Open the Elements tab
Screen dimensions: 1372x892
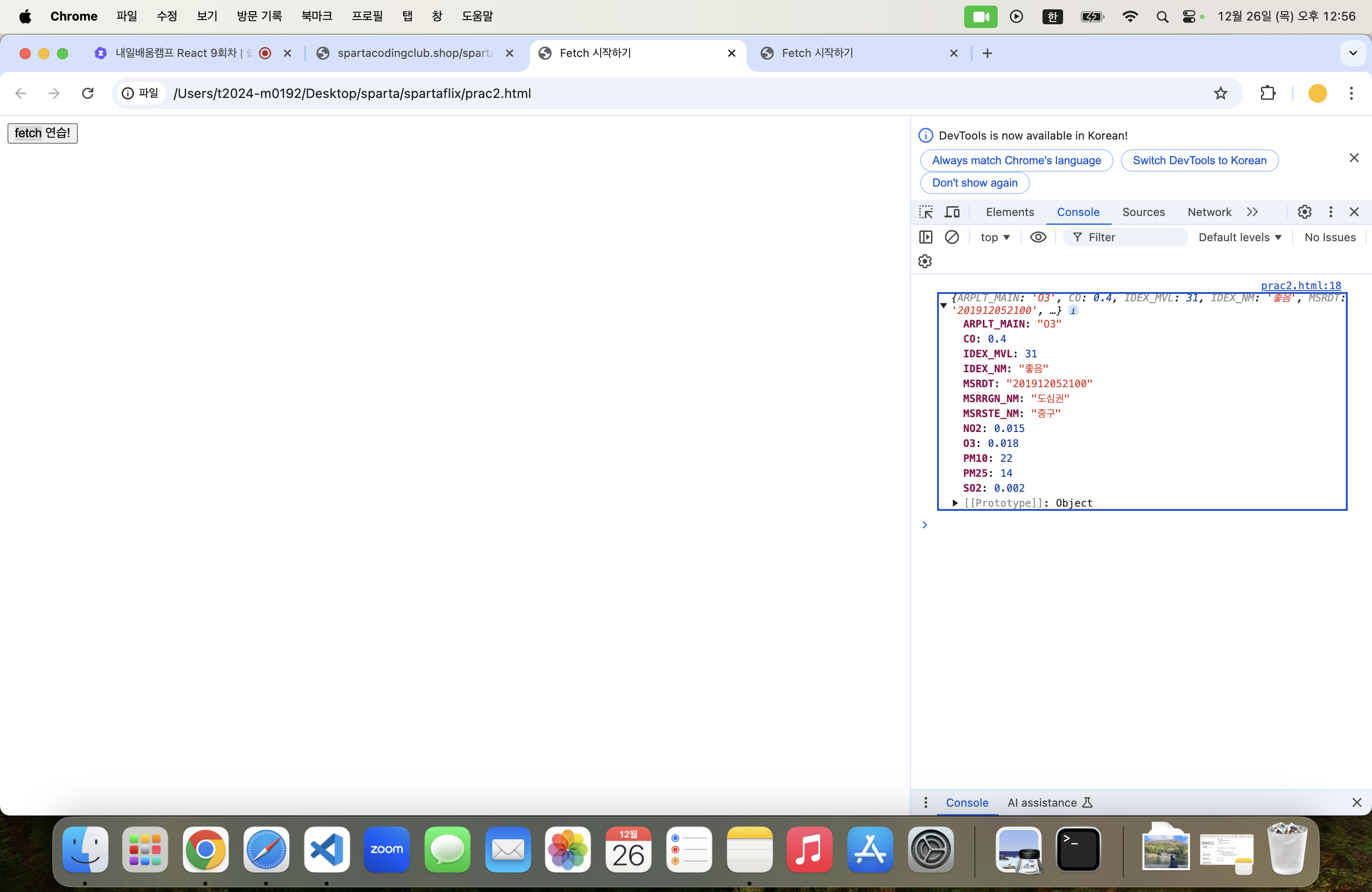[1009, 212]
